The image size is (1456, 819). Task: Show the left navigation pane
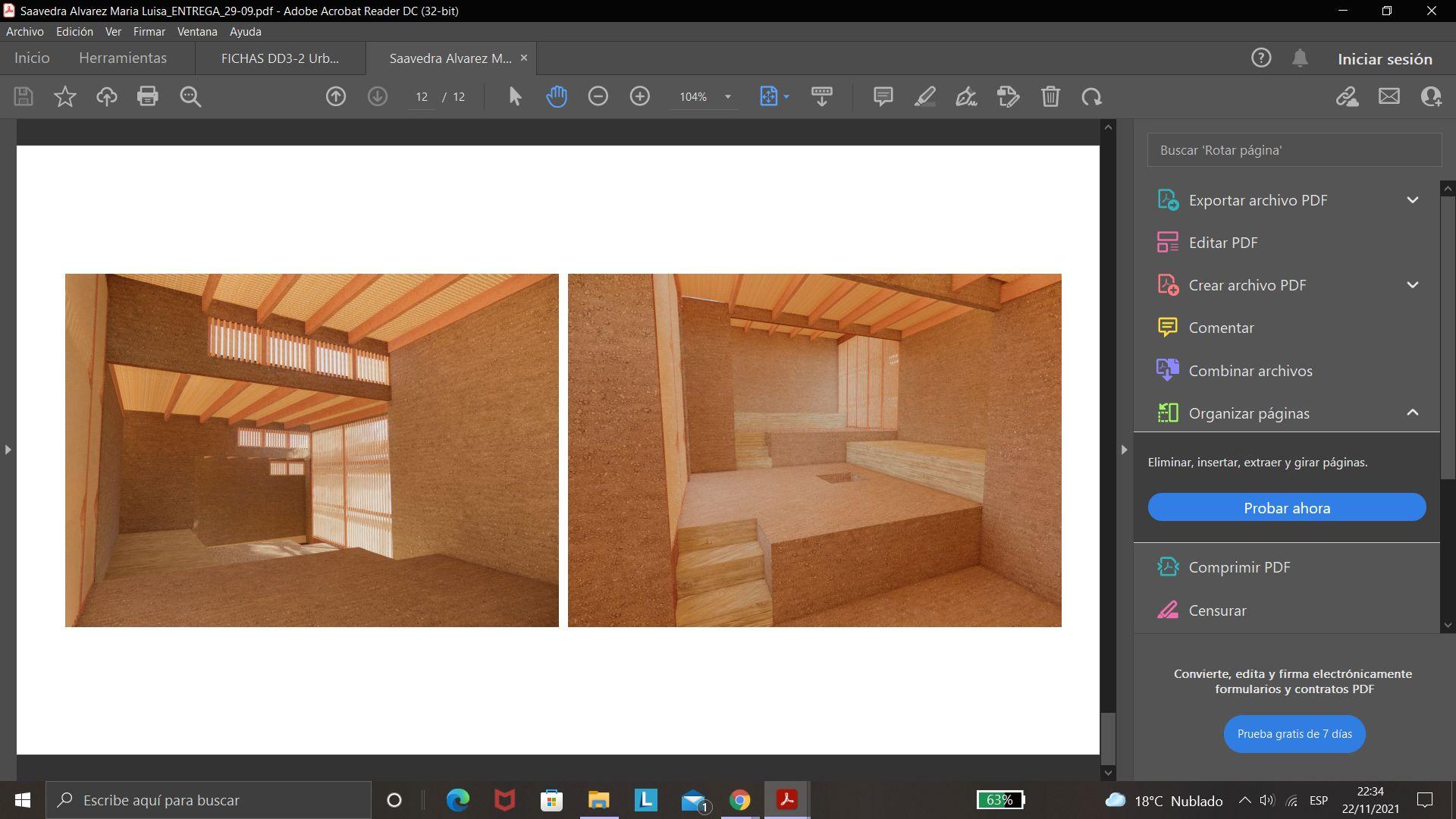(8, 450)
